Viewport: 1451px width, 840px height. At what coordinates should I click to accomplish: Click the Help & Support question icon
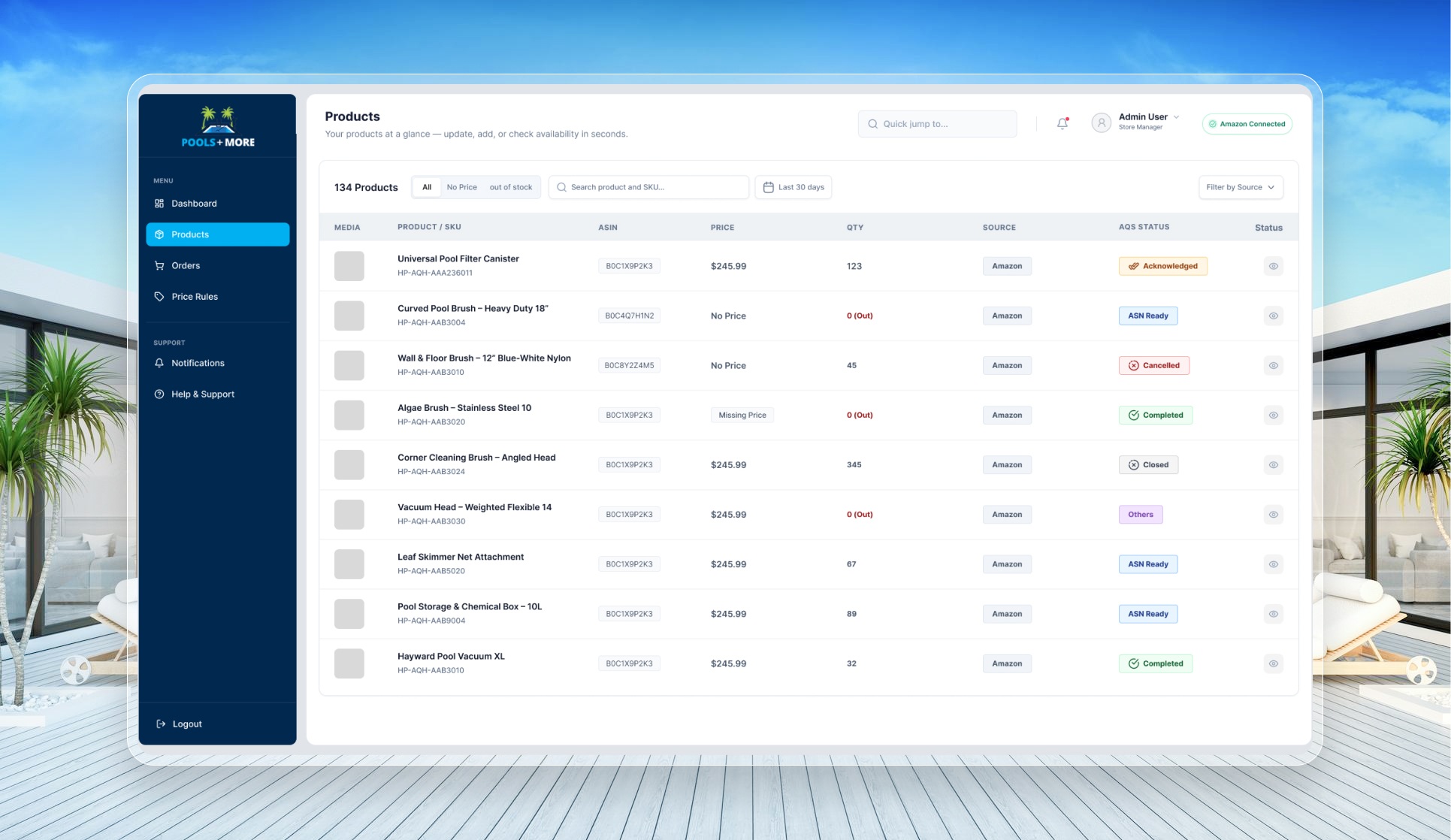tap(159, 394)
